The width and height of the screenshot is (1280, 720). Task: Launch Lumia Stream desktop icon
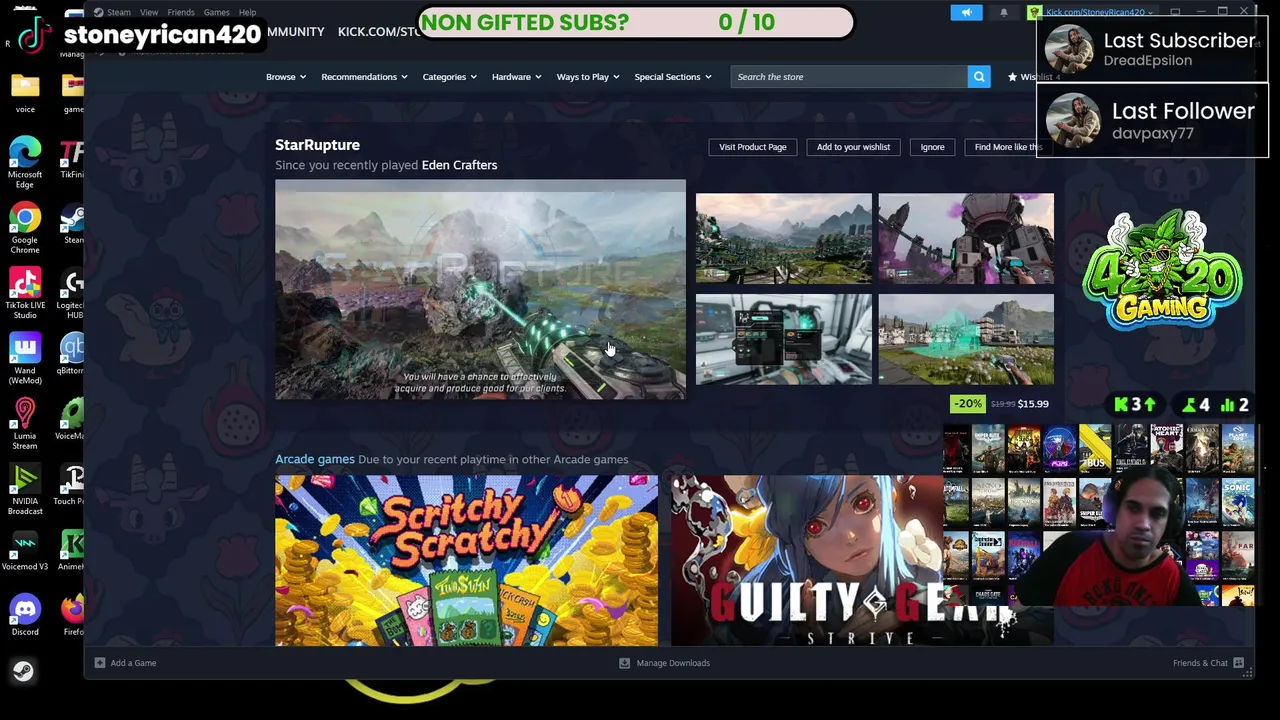[x=25, y=424]
